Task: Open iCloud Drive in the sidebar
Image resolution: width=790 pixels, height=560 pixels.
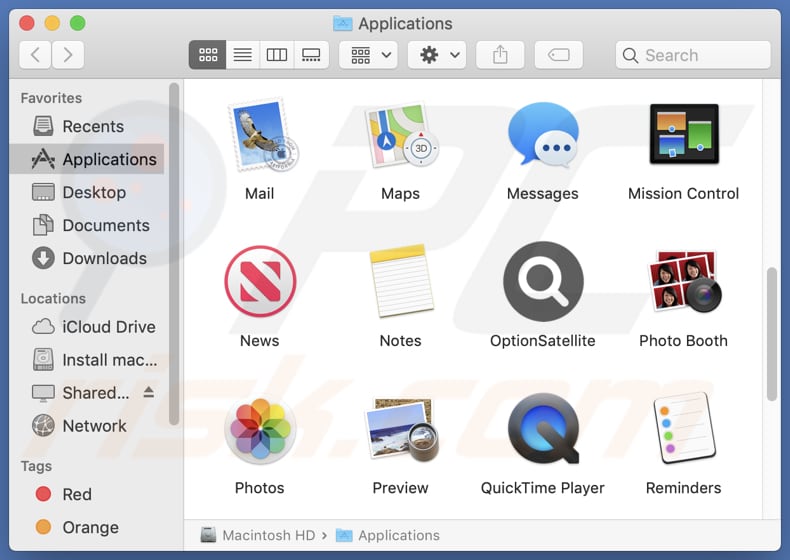Action: point(87,327)
